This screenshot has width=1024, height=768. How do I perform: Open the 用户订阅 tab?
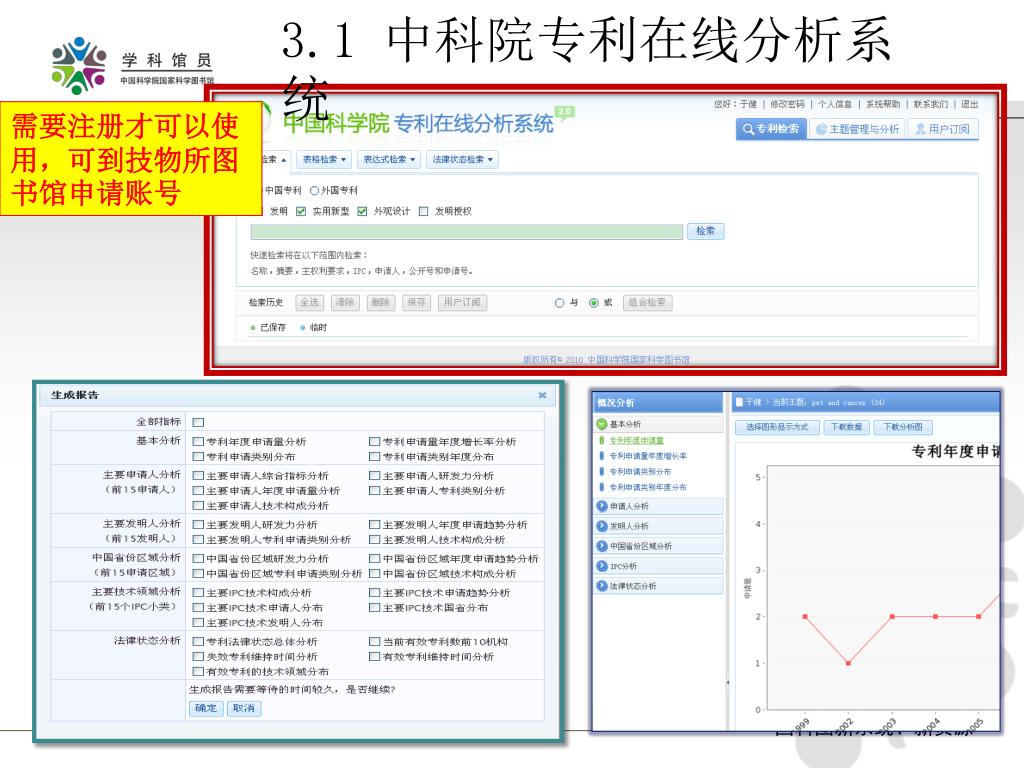click(942, 129)
